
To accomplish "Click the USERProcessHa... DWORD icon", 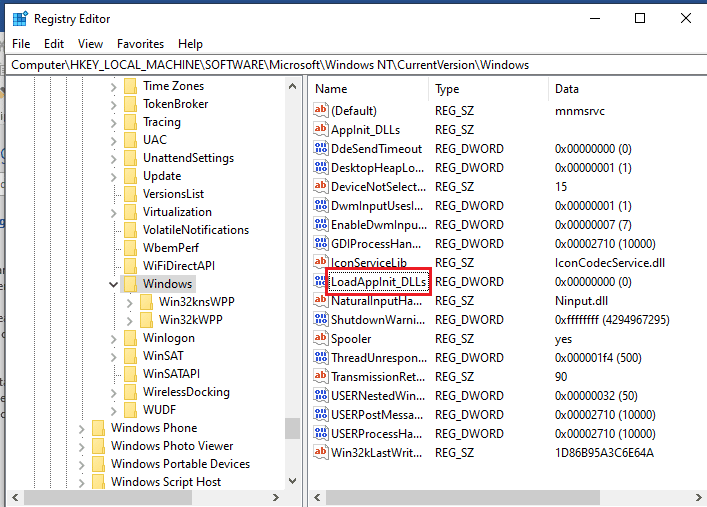I will (x=321, y=433).
